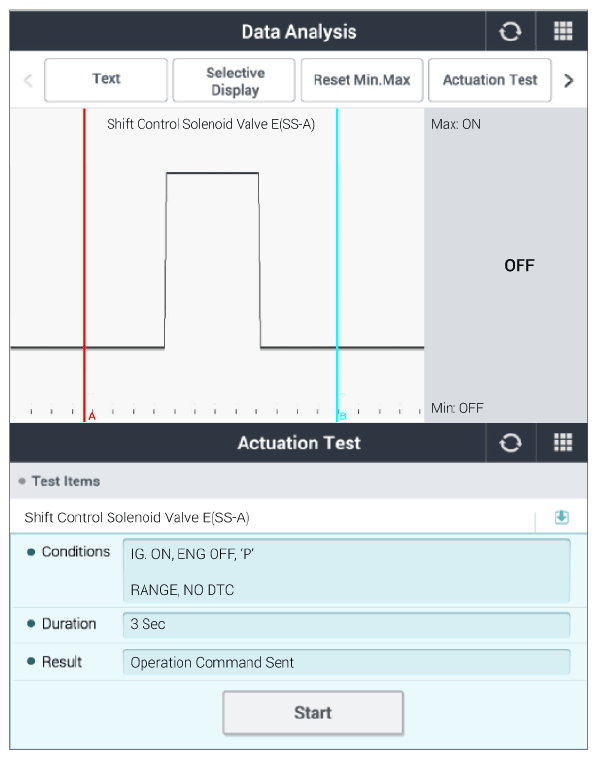The image size is (598, 759).
Task: Click the Test Items header
Action: pos(66,481)
